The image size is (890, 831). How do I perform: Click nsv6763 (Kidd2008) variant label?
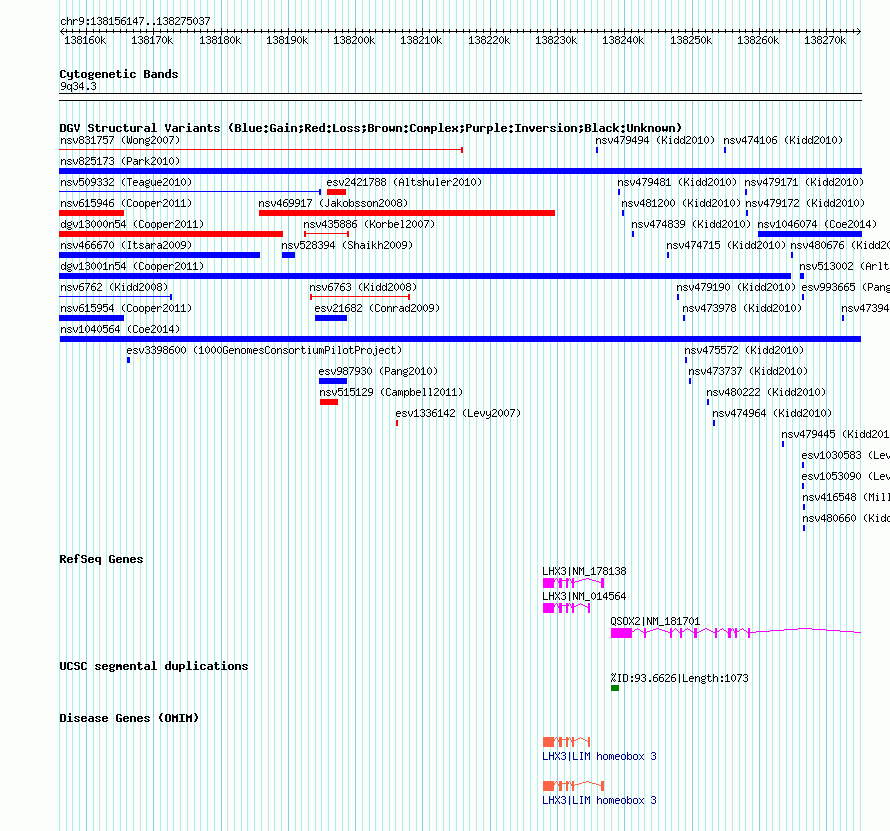coord(363,287)
